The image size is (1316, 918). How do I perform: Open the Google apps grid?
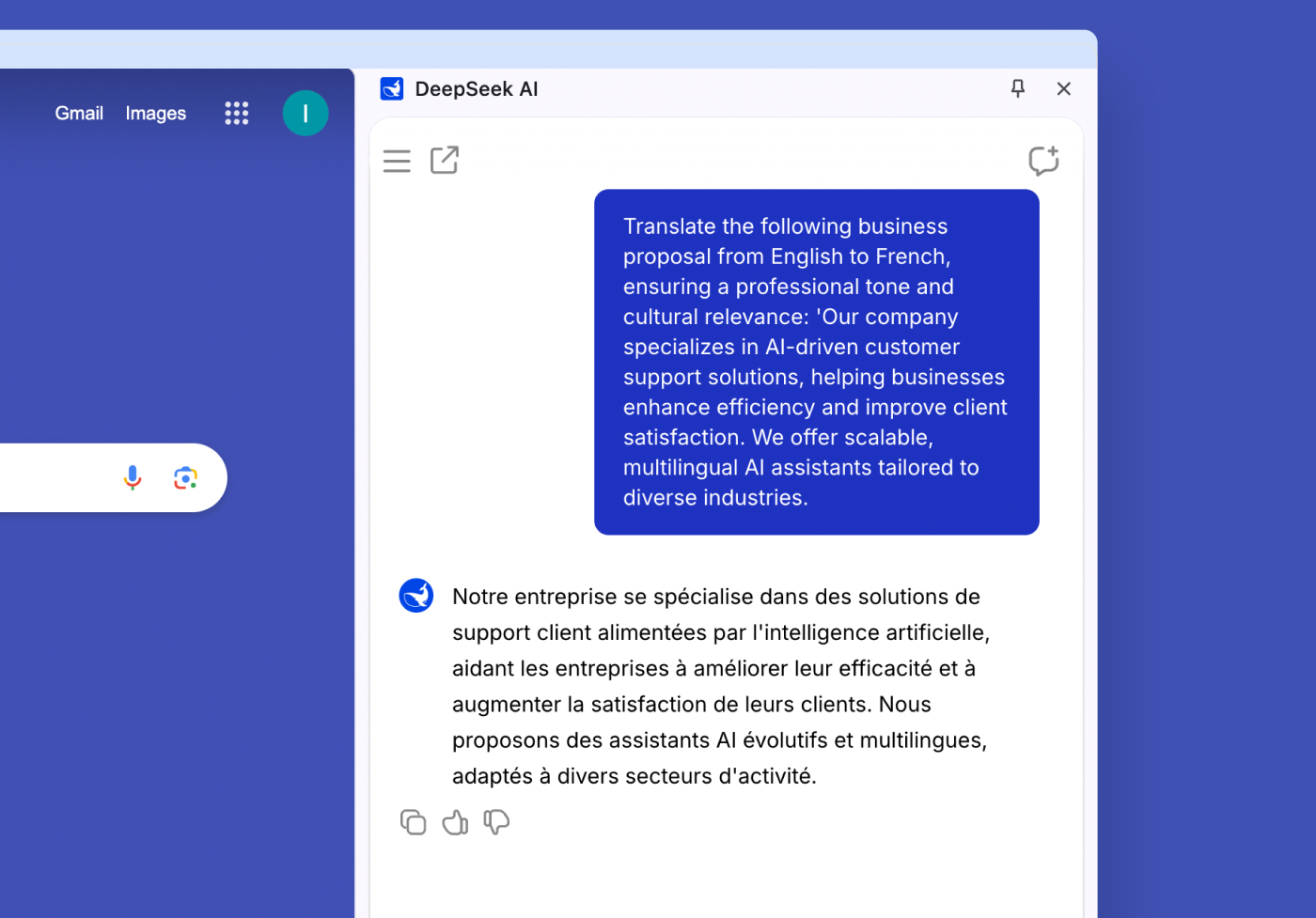tap(237, 114)
